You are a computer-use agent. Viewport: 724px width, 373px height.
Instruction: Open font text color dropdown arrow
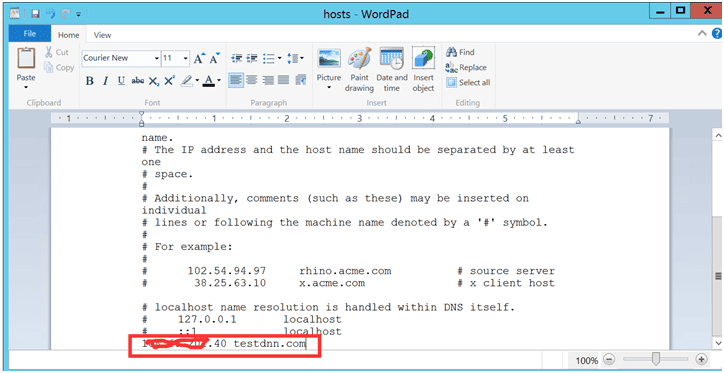click(219, 81)
